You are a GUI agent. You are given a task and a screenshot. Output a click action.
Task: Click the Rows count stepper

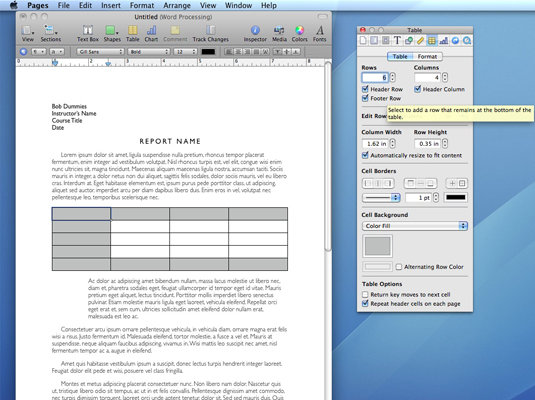393,77
